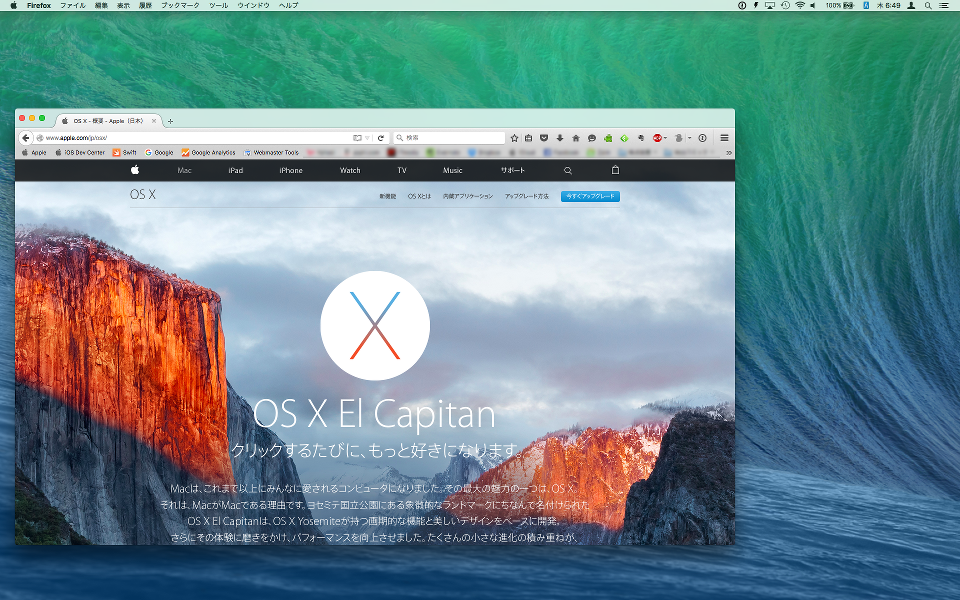Open the 編集 menu
This screenshot has height=600, width=960.
101,6
